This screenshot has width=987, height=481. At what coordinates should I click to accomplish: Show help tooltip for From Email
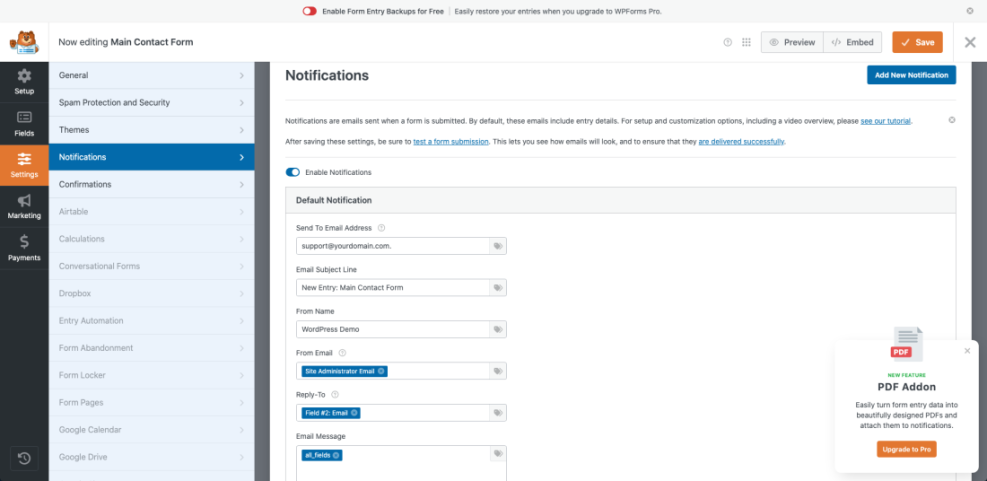click(342, 353)
